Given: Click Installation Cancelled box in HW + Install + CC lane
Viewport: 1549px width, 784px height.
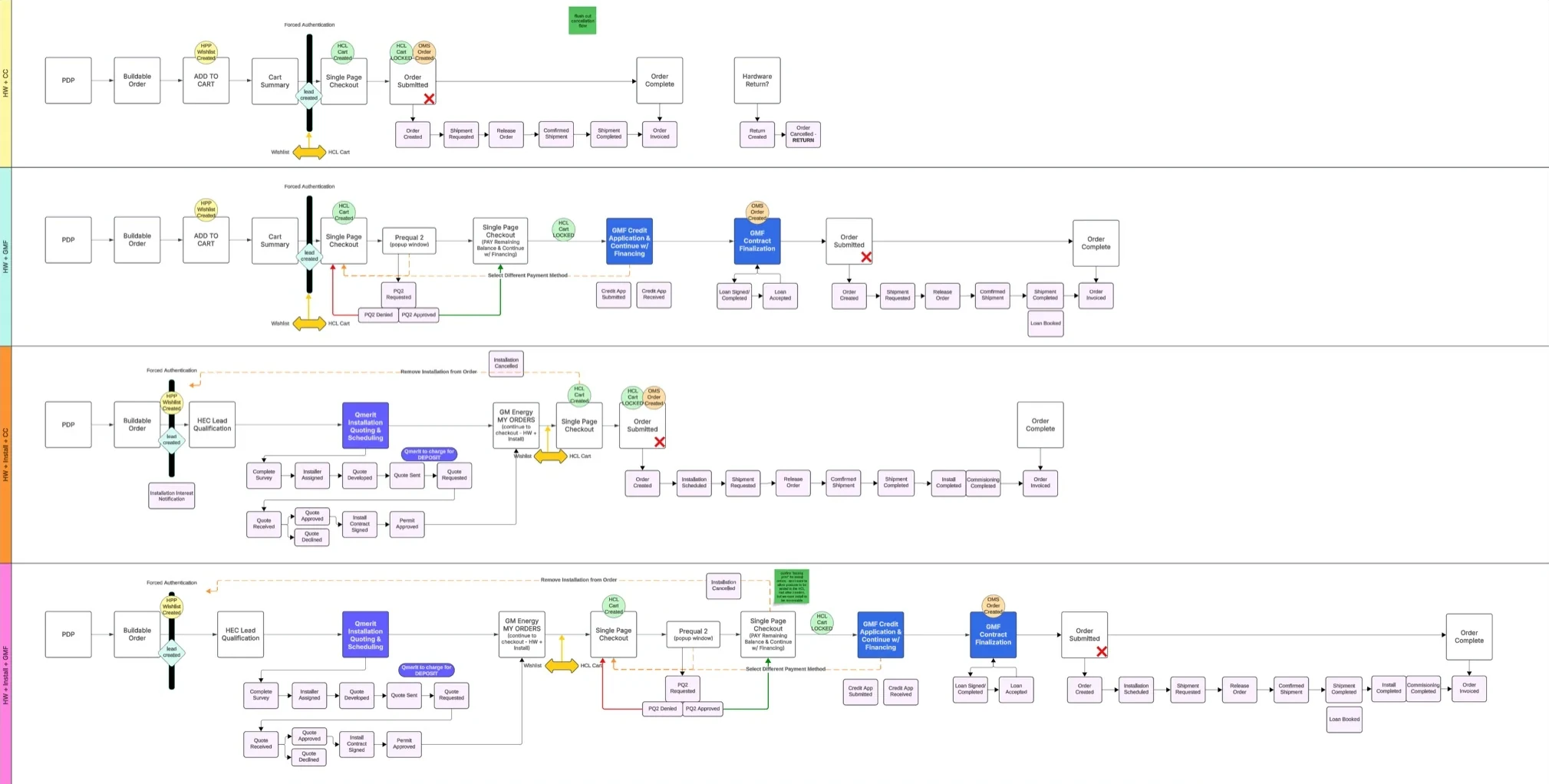Looking at the screenshot, I should pos(506,363).
